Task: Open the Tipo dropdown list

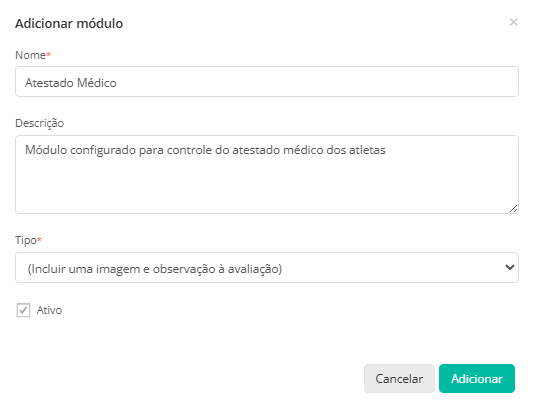Action: (267, 268)
